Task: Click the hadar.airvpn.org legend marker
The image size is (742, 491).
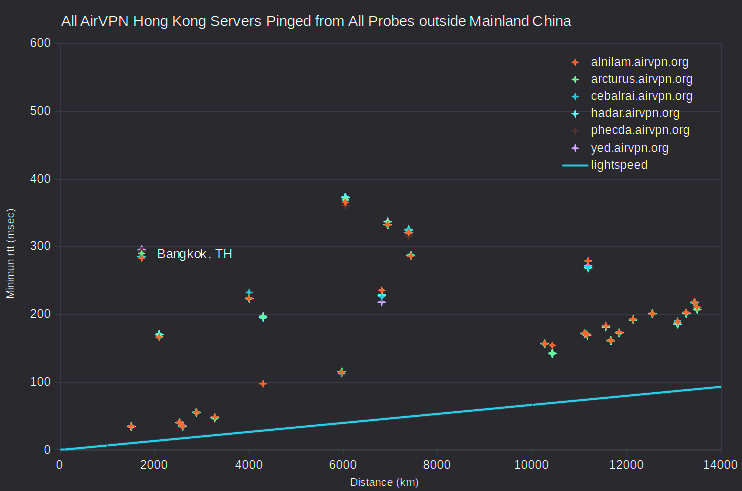Action: [575, 114]
